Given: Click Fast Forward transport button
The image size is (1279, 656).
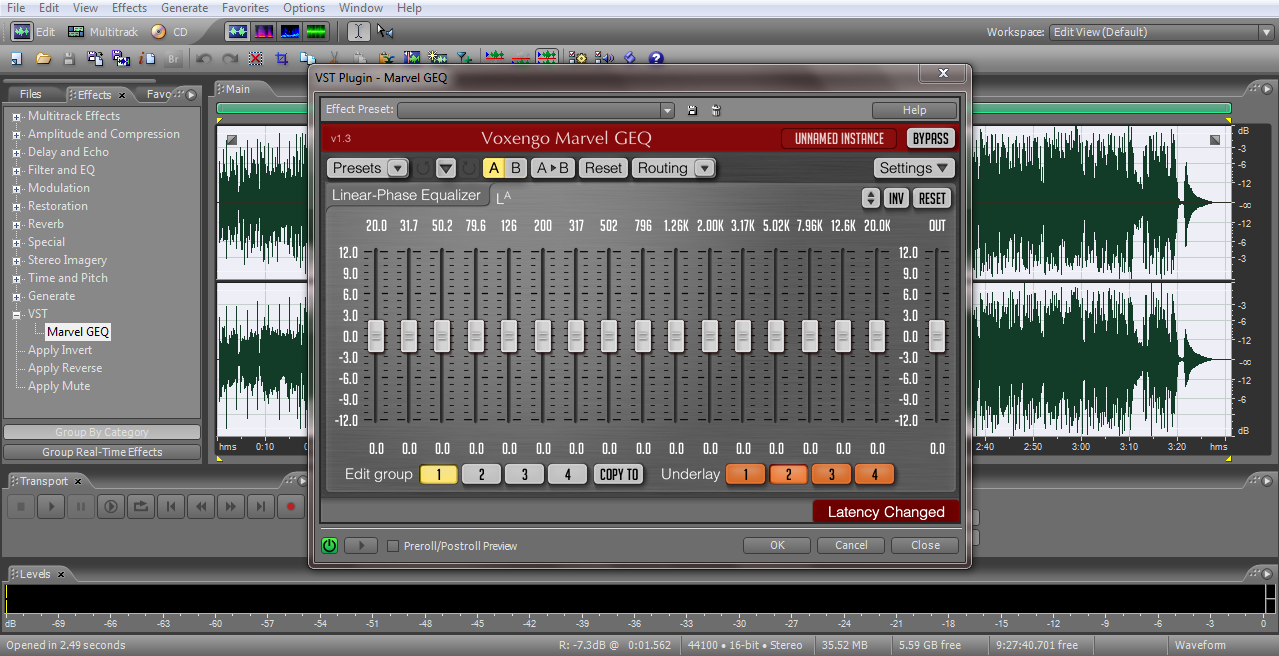Looking at the screenshot, I should click(231, 507).
